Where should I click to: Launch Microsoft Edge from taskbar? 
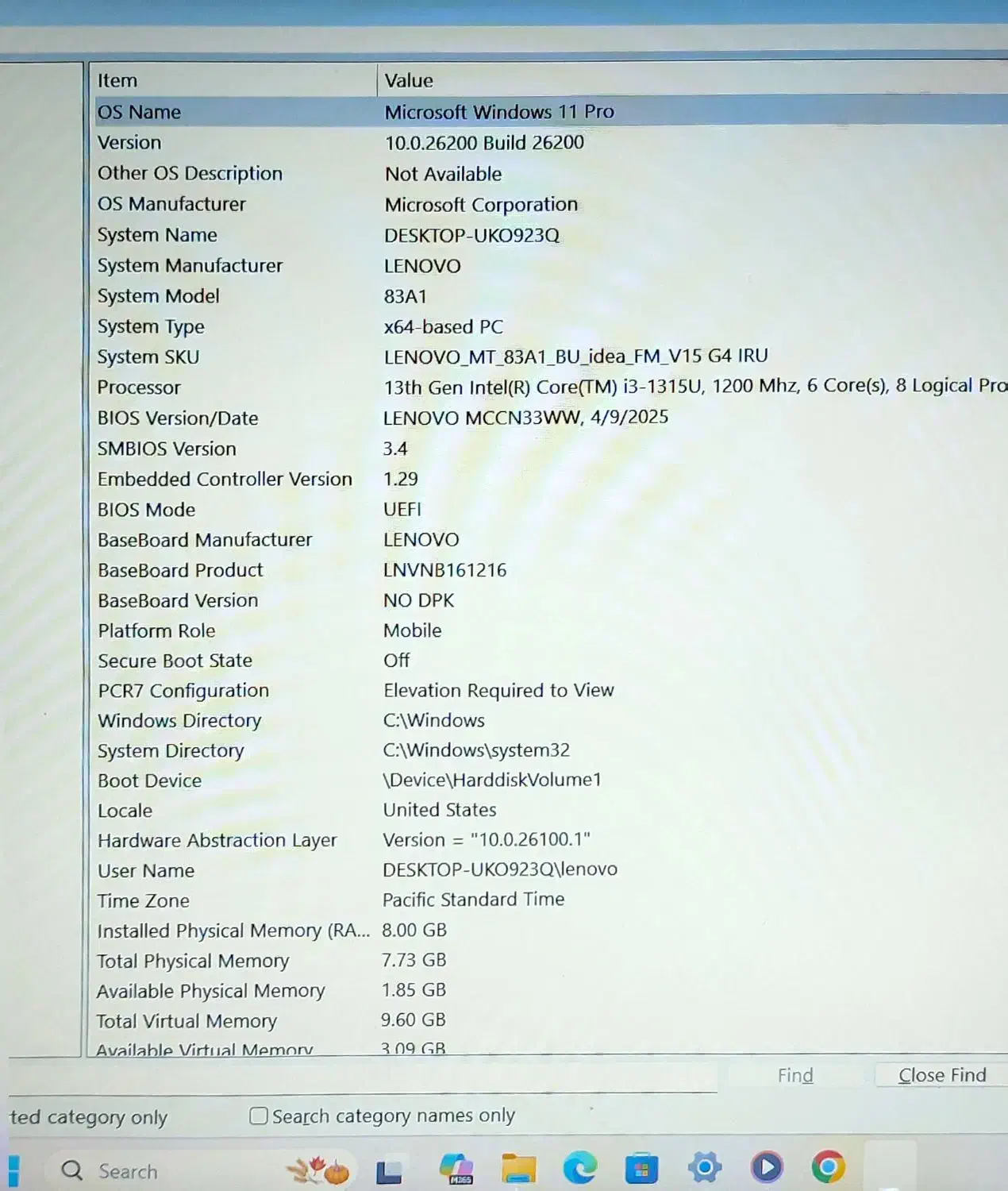click(x=580, y=1168)
